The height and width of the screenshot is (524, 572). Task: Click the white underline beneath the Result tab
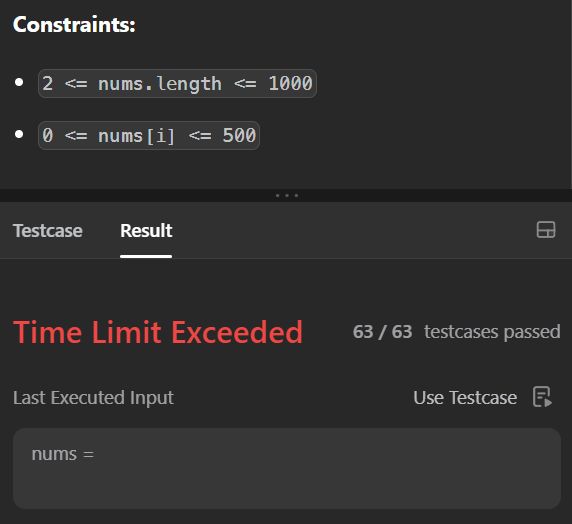pyautogui.click(x=146, y=257)
